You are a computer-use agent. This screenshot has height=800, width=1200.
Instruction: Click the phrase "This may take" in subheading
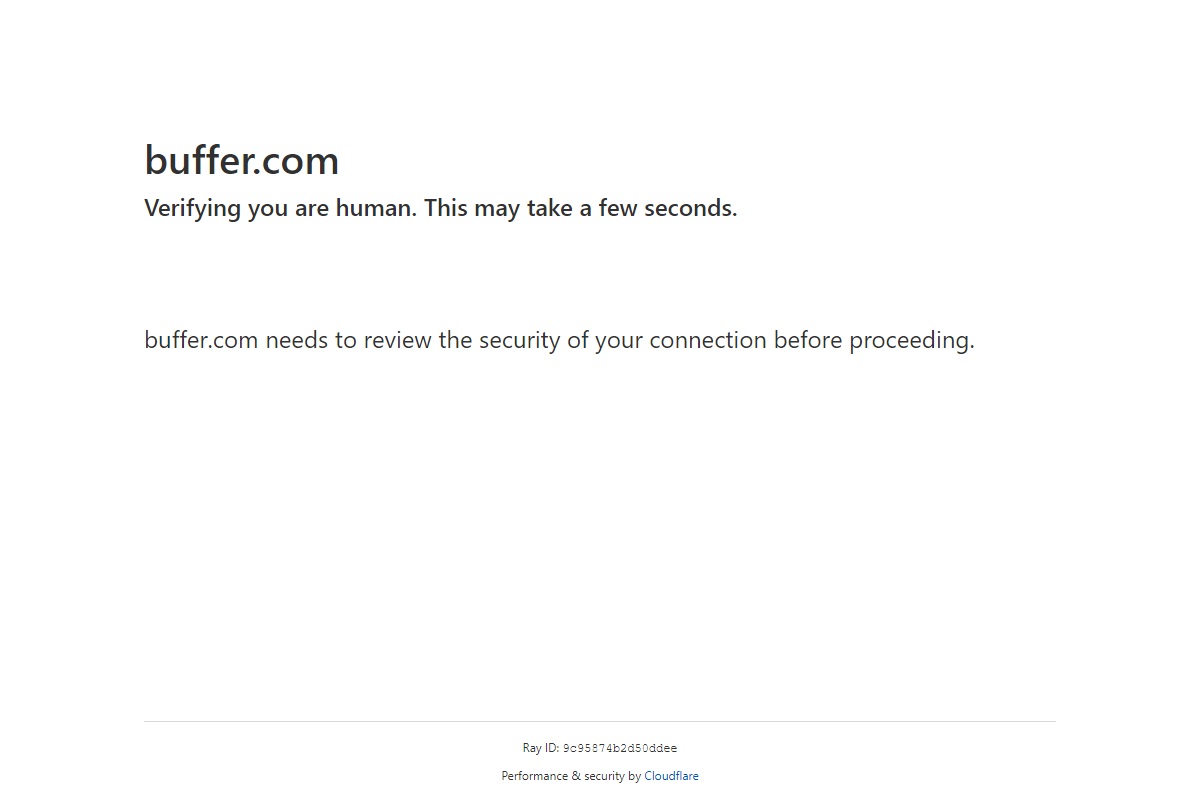(498, 208)
